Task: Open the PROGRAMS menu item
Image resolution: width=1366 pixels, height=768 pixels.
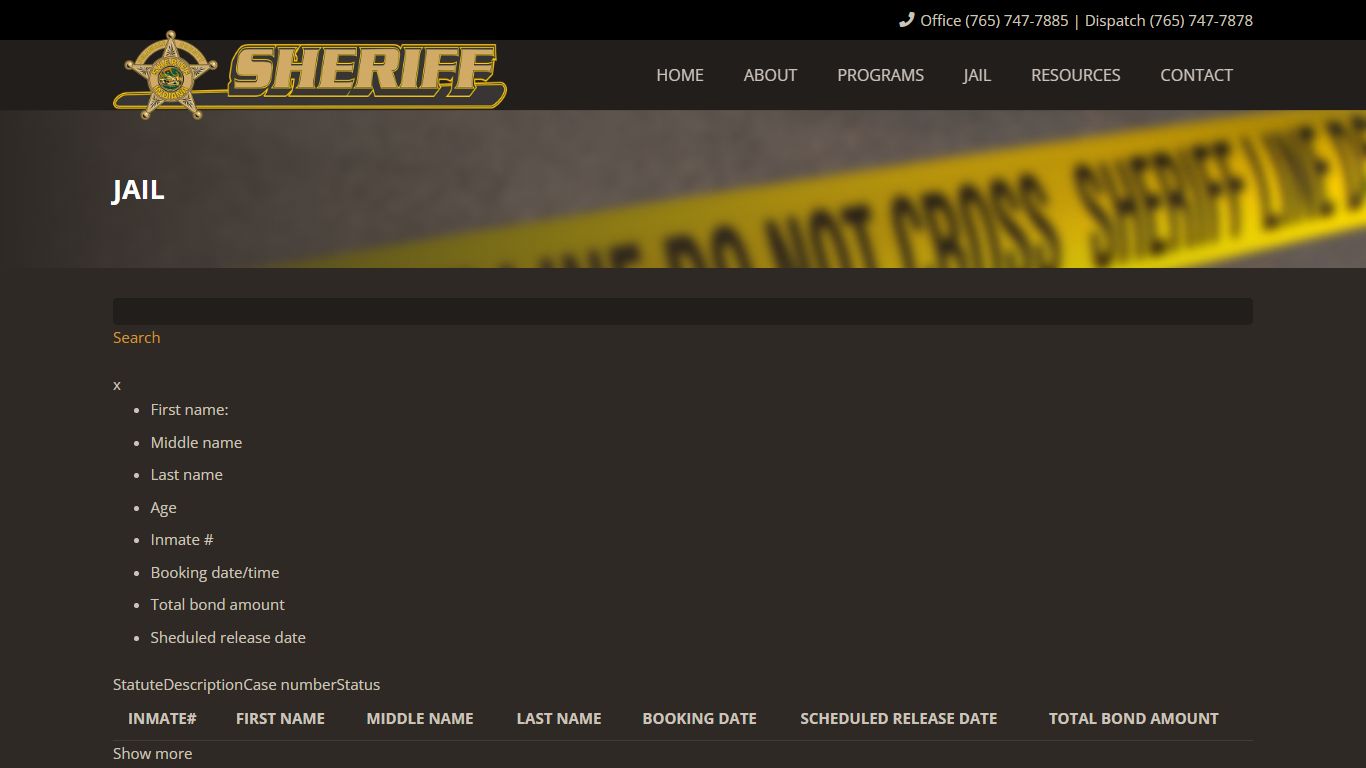Action: (x=880, y=75)
